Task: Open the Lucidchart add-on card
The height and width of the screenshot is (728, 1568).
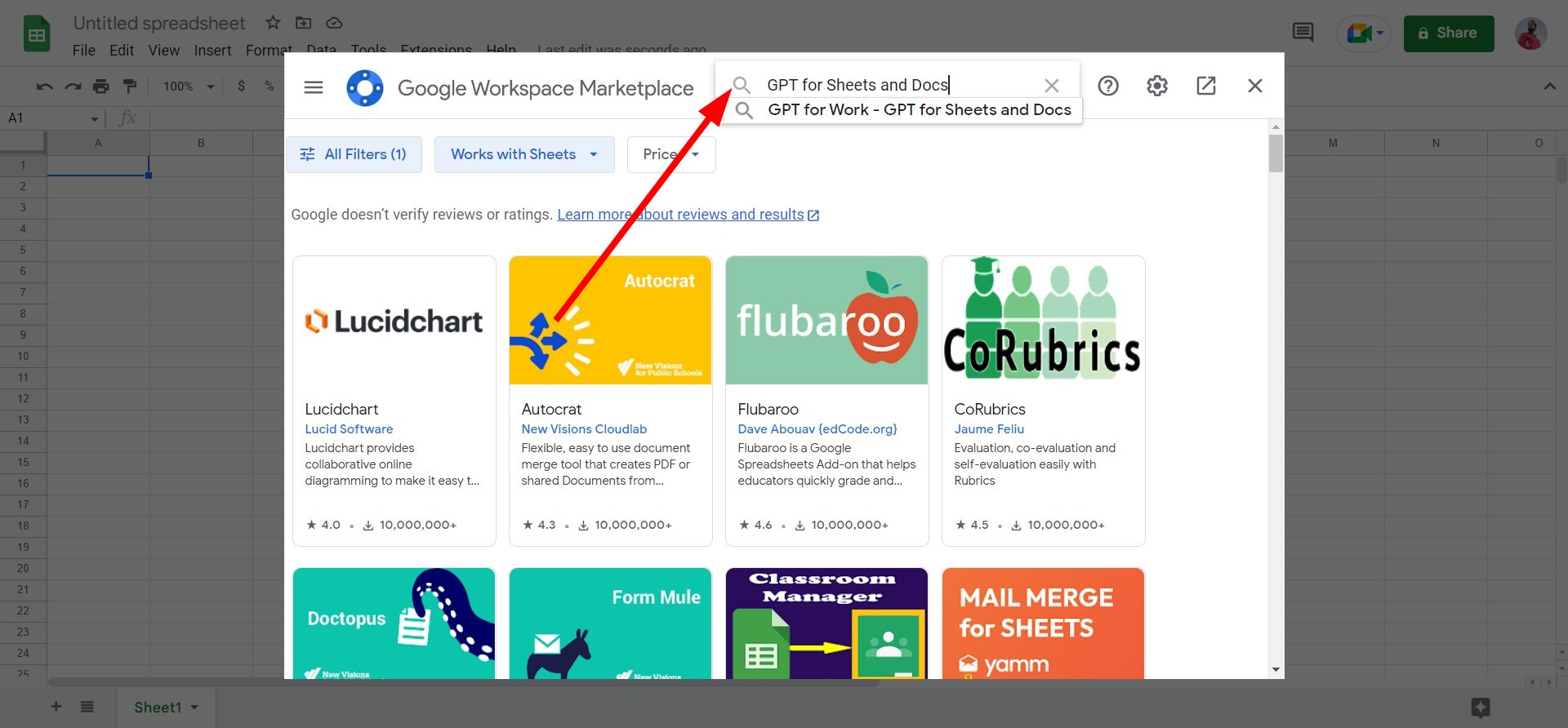Action: coord(394,401)
